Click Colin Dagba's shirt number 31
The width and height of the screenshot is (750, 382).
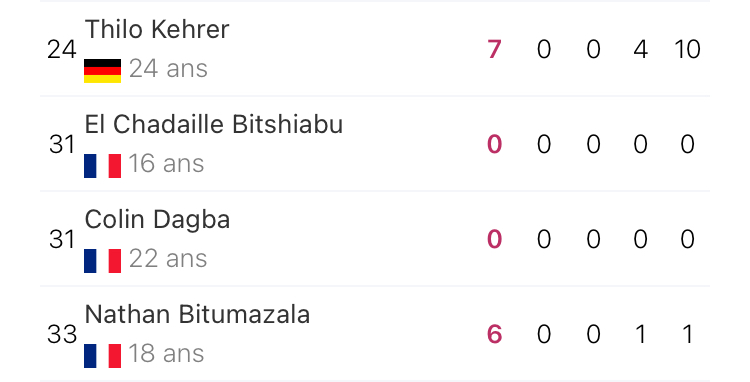click(x=62, y=240)
